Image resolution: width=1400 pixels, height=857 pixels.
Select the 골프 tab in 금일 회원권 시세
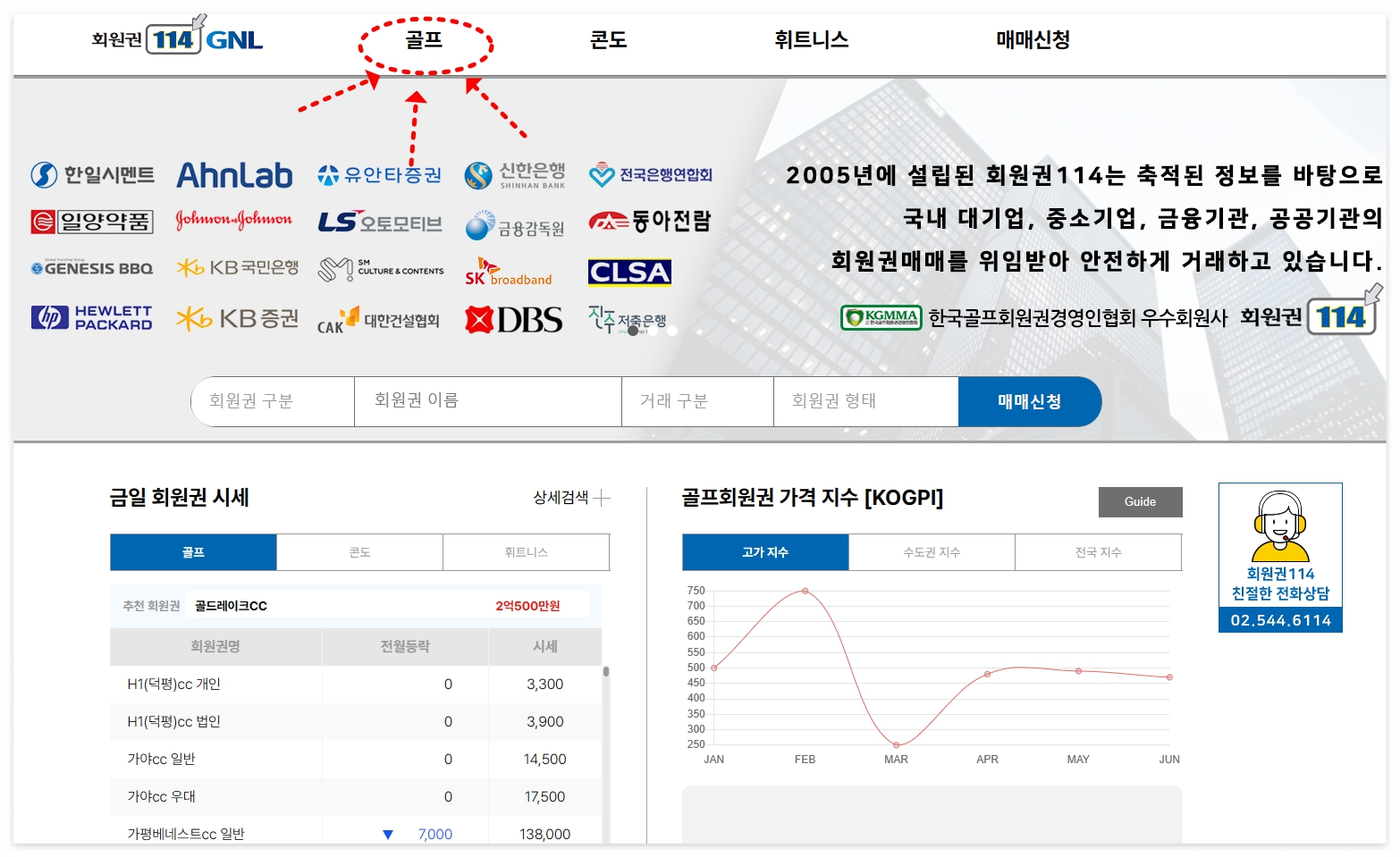click(193, 552)
